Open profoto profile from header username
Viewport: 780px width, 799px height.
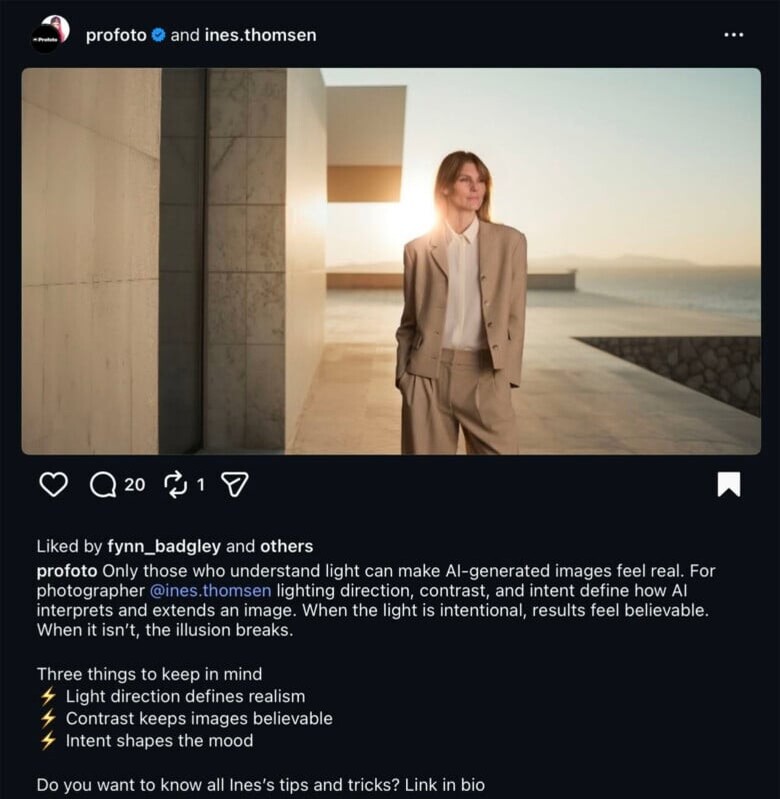pos(116,35)
